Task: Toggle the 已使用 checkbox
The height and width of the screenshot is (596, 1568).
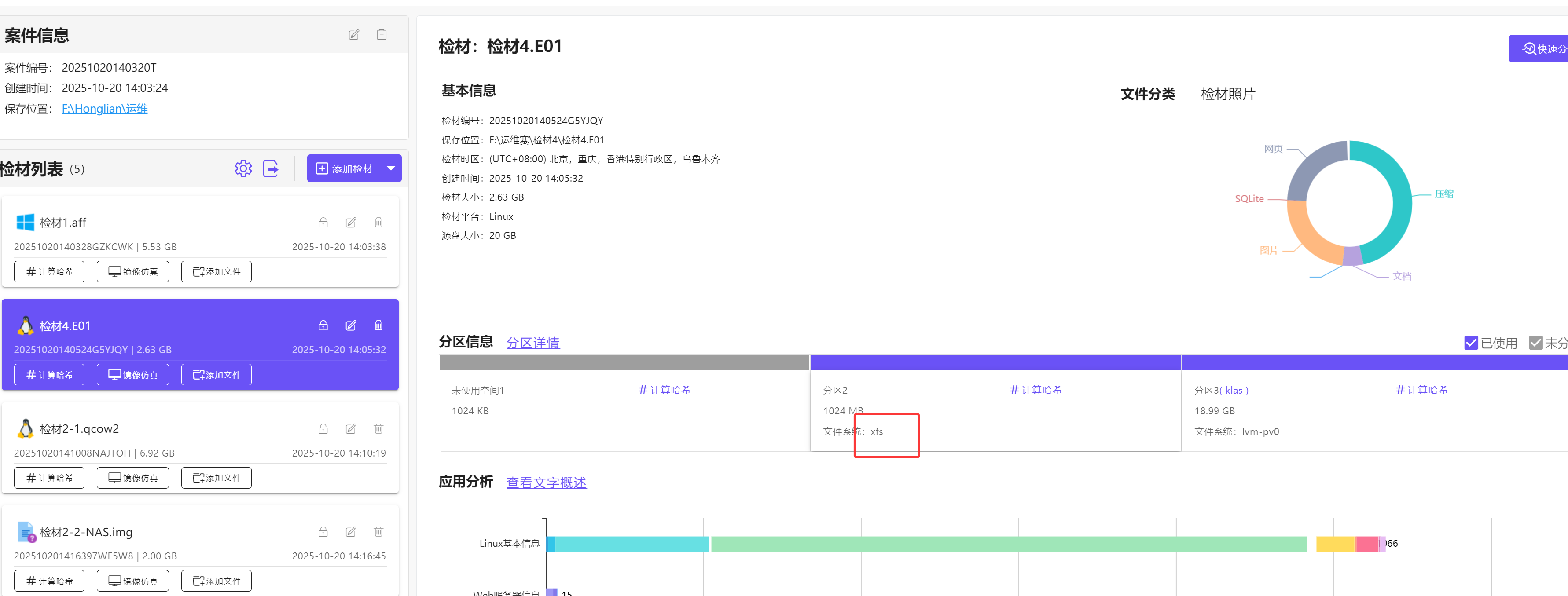Action: click(1471, 343)
